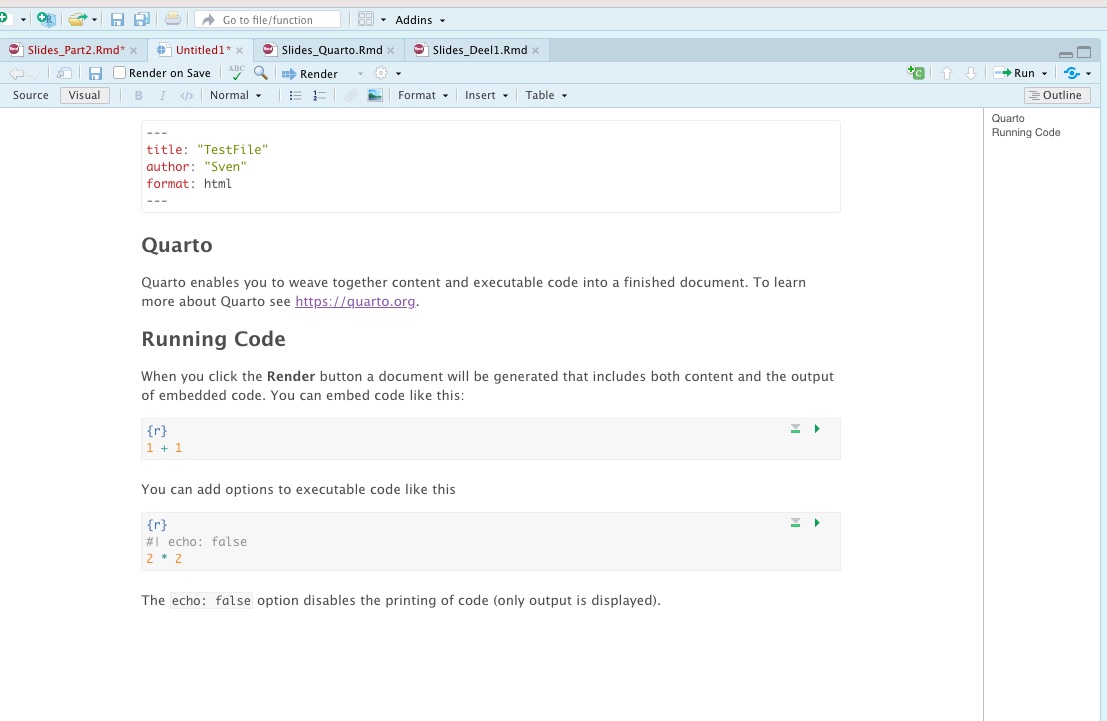Click inside the YAML title line
This screenshot has height=721, width=1107.
[208, 150]
